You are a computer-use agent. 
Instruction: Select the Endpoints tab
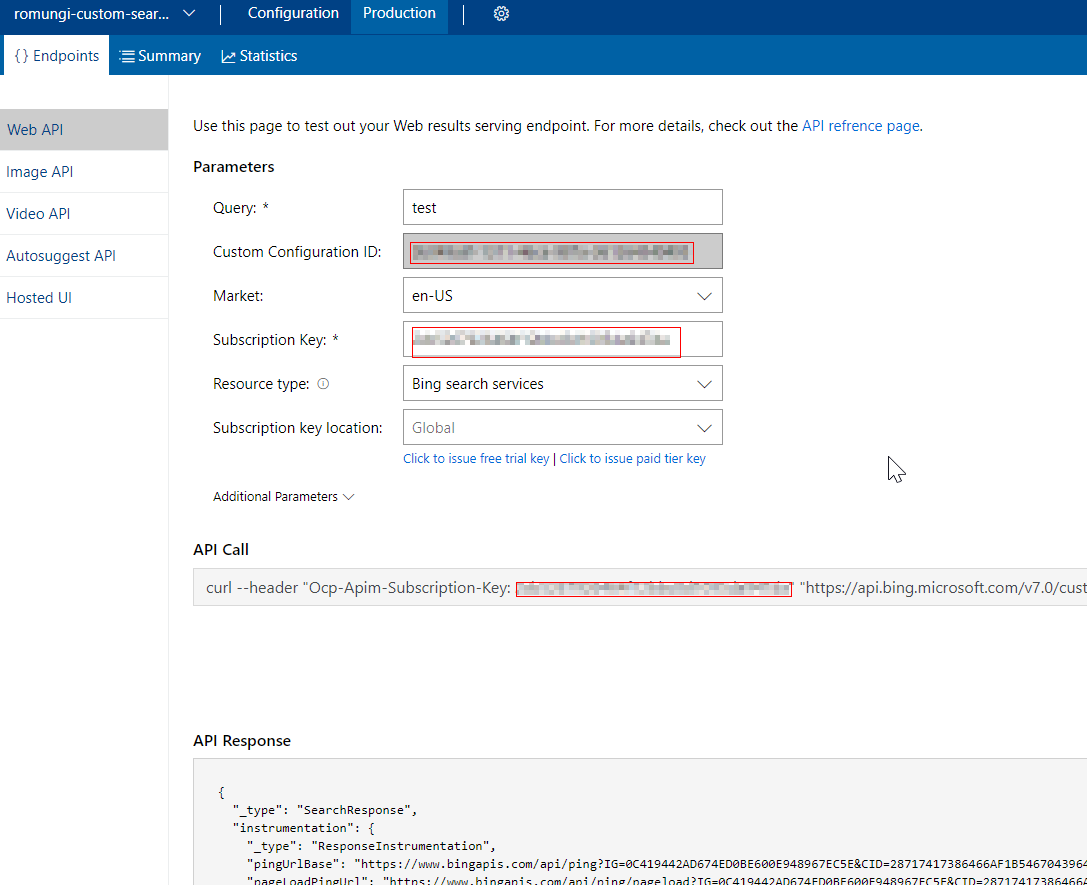[x=57, y=55]
